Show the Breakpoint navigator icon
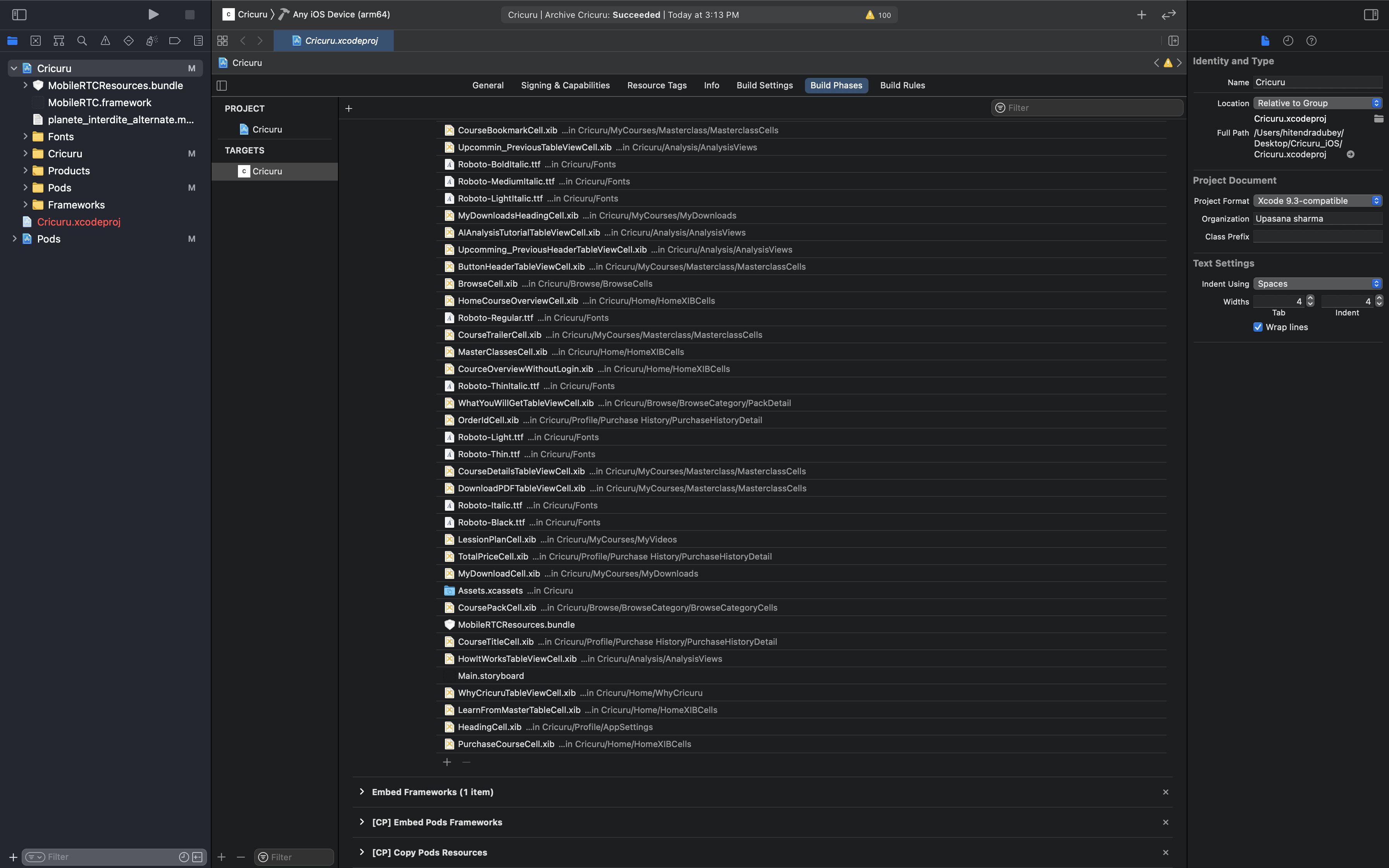 [174, 41]
